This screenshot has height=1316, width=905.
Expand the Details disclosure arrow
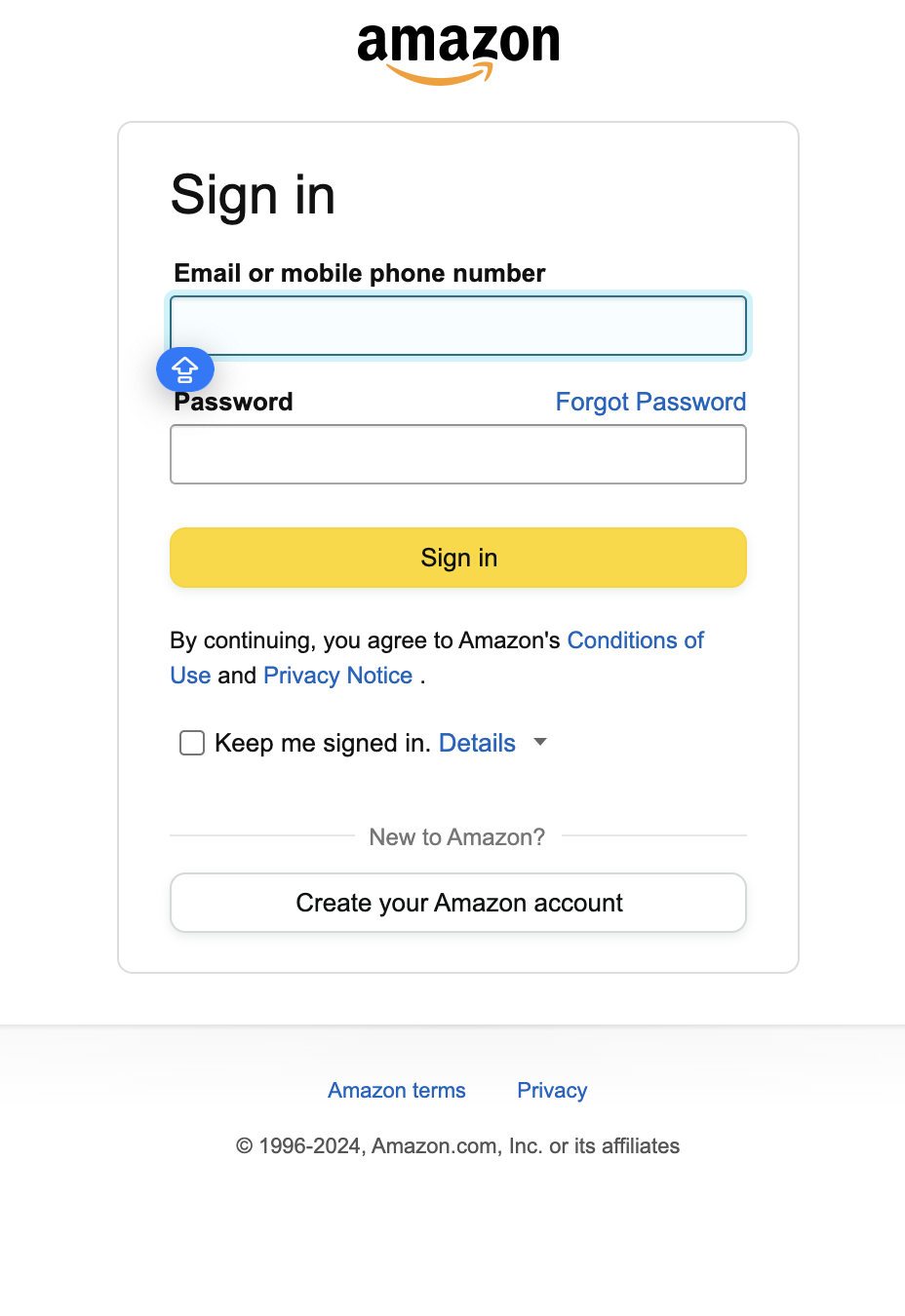click(539, 742)
